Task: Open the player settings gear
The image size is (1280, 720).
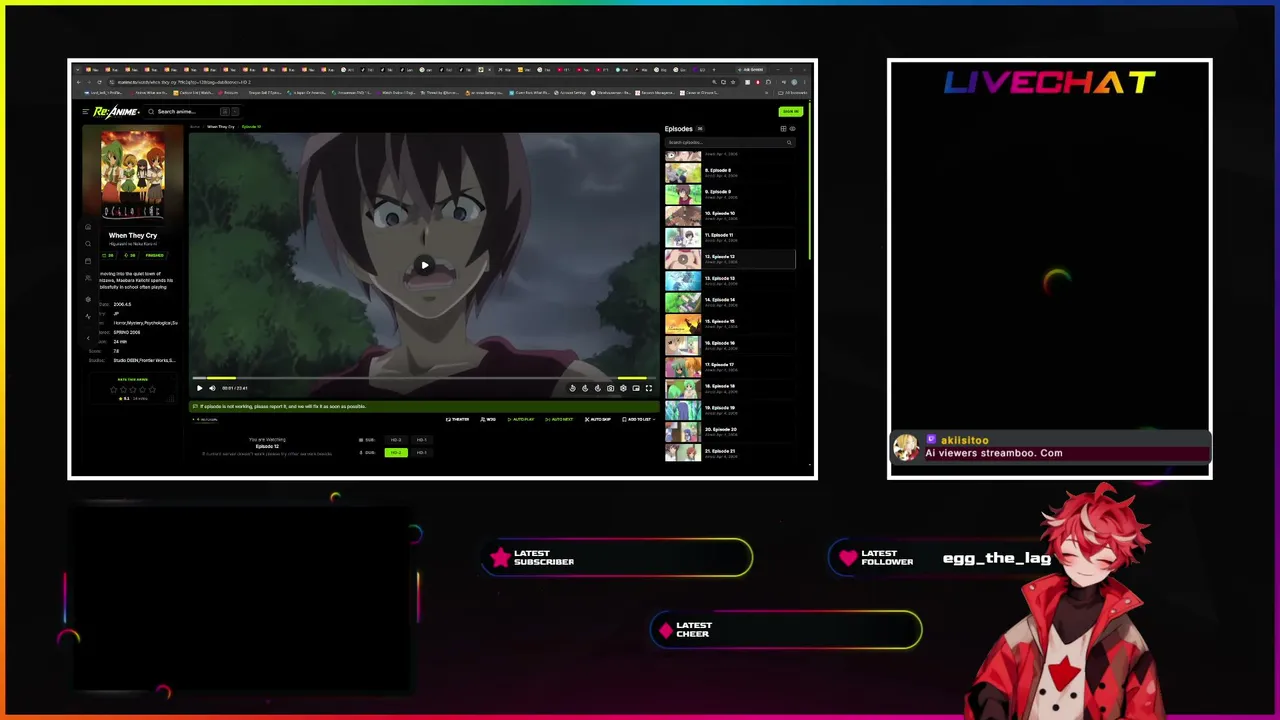Action: [x=623, y=388]
